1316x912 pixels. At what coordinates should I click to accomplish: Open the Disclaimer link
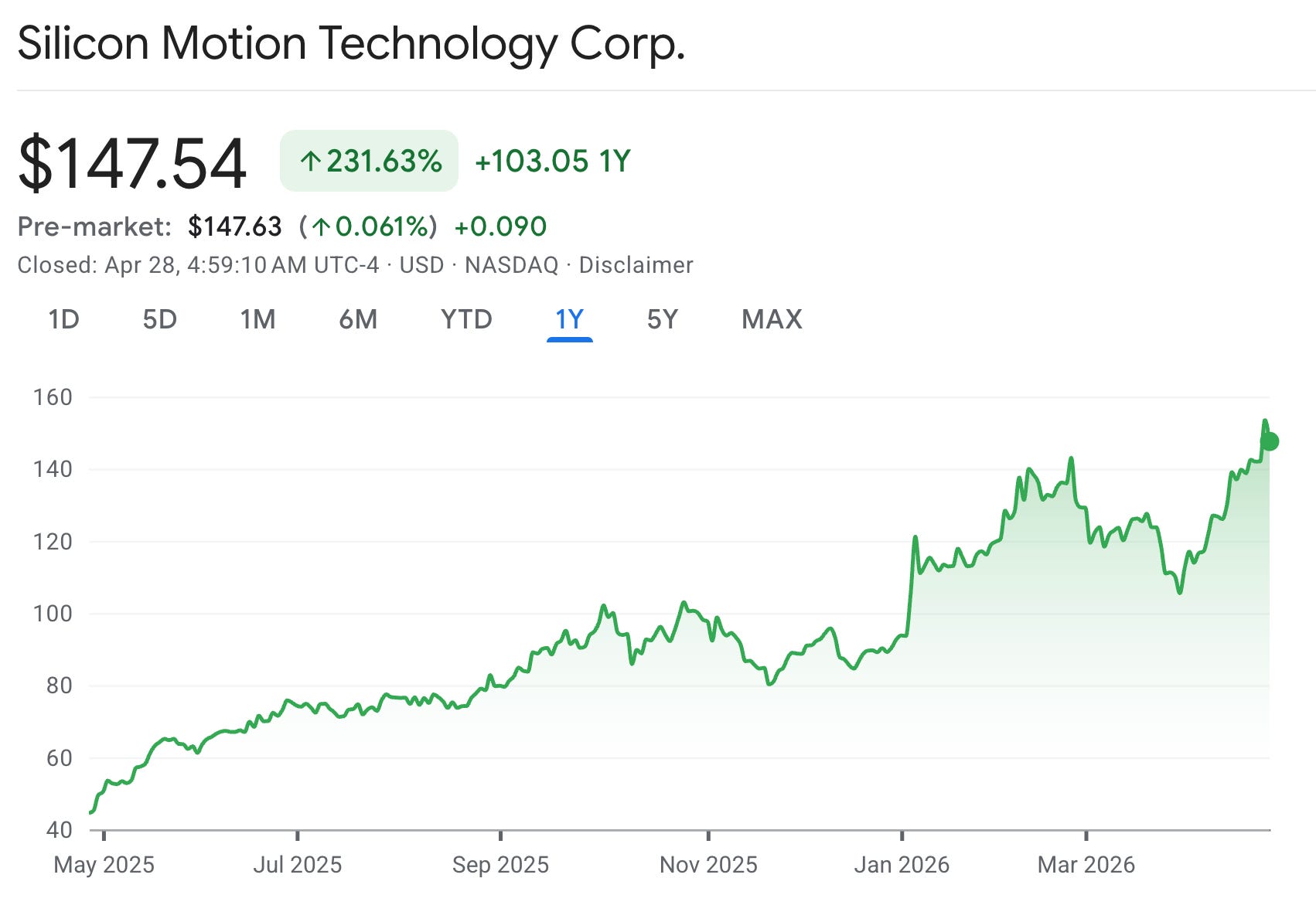click(636, 265)
